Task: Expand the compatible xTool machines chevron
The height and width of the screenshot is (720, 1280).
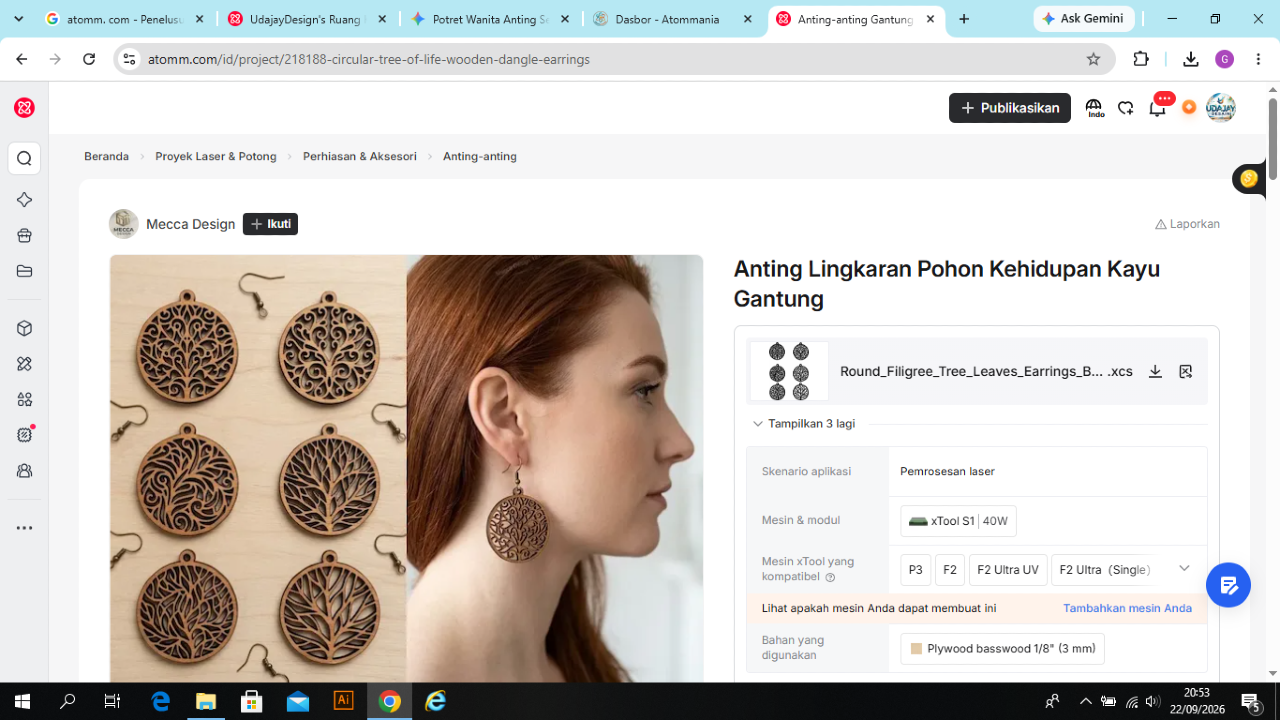Action: 1184,568
